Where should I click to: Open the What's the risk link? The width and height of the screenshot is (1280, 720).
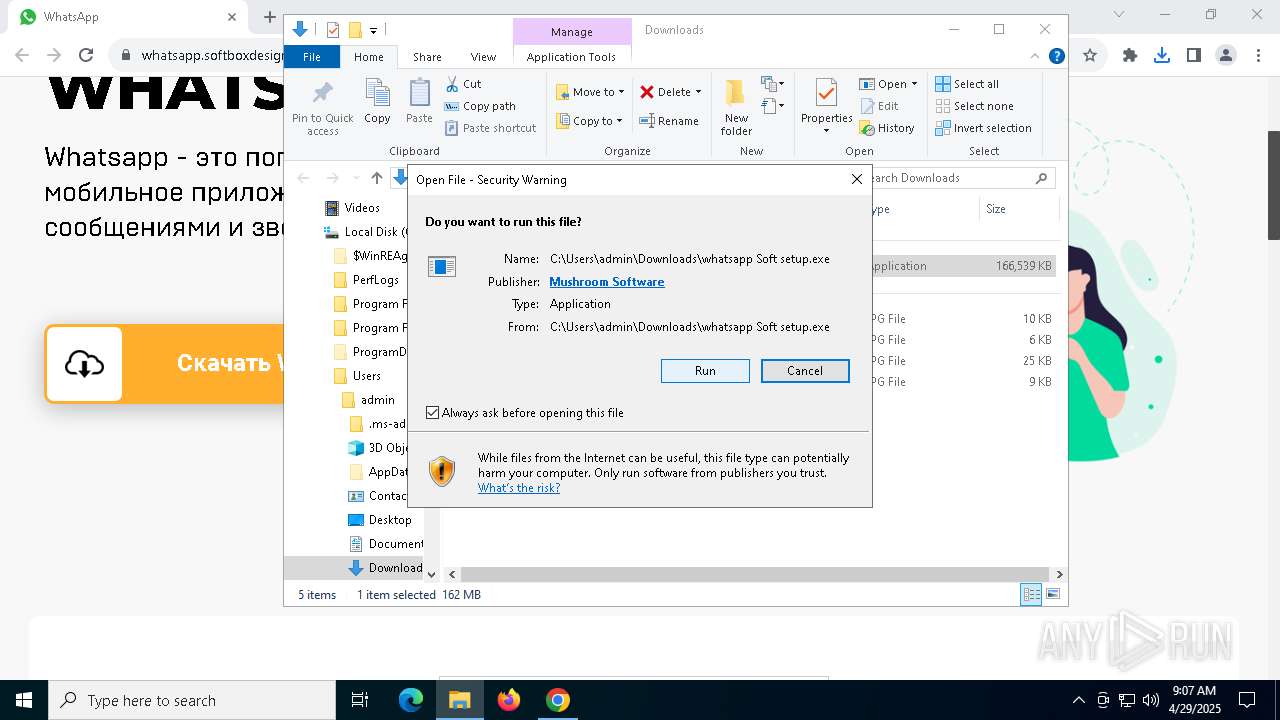(x=519, y=488)
